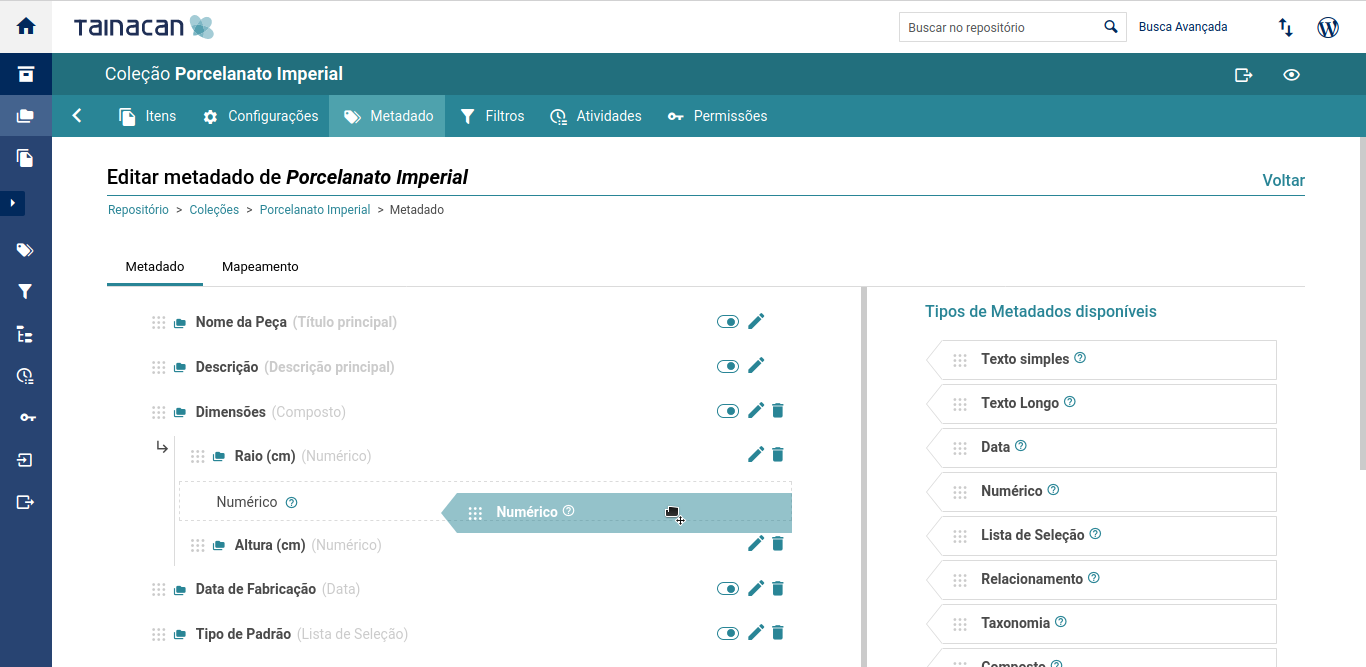This screenshot has height=667, width=1366.
Task: Toggle Nome da Peça metadata enabled switch
Action: (728, 322)
